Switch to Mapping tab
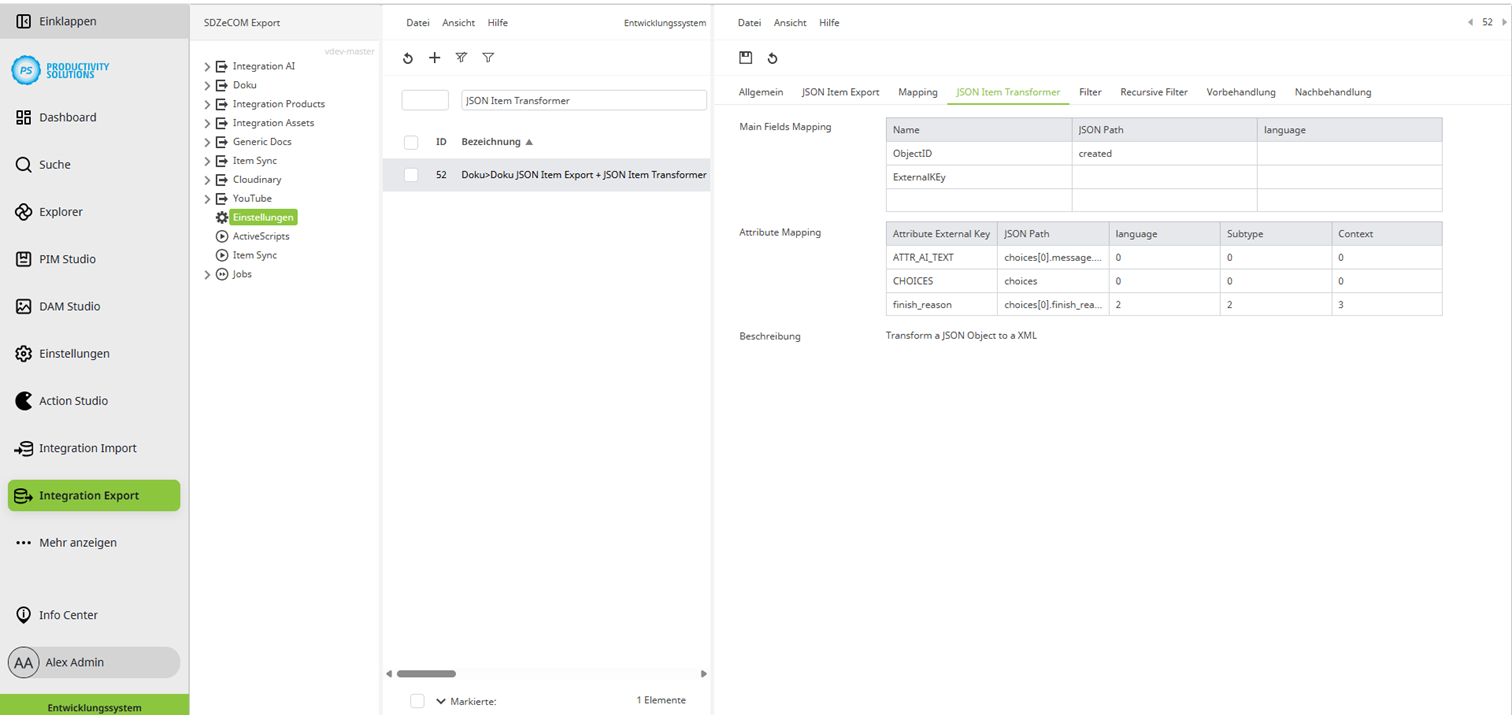This screenshot has width=1512, height=715. click(918, 92)
